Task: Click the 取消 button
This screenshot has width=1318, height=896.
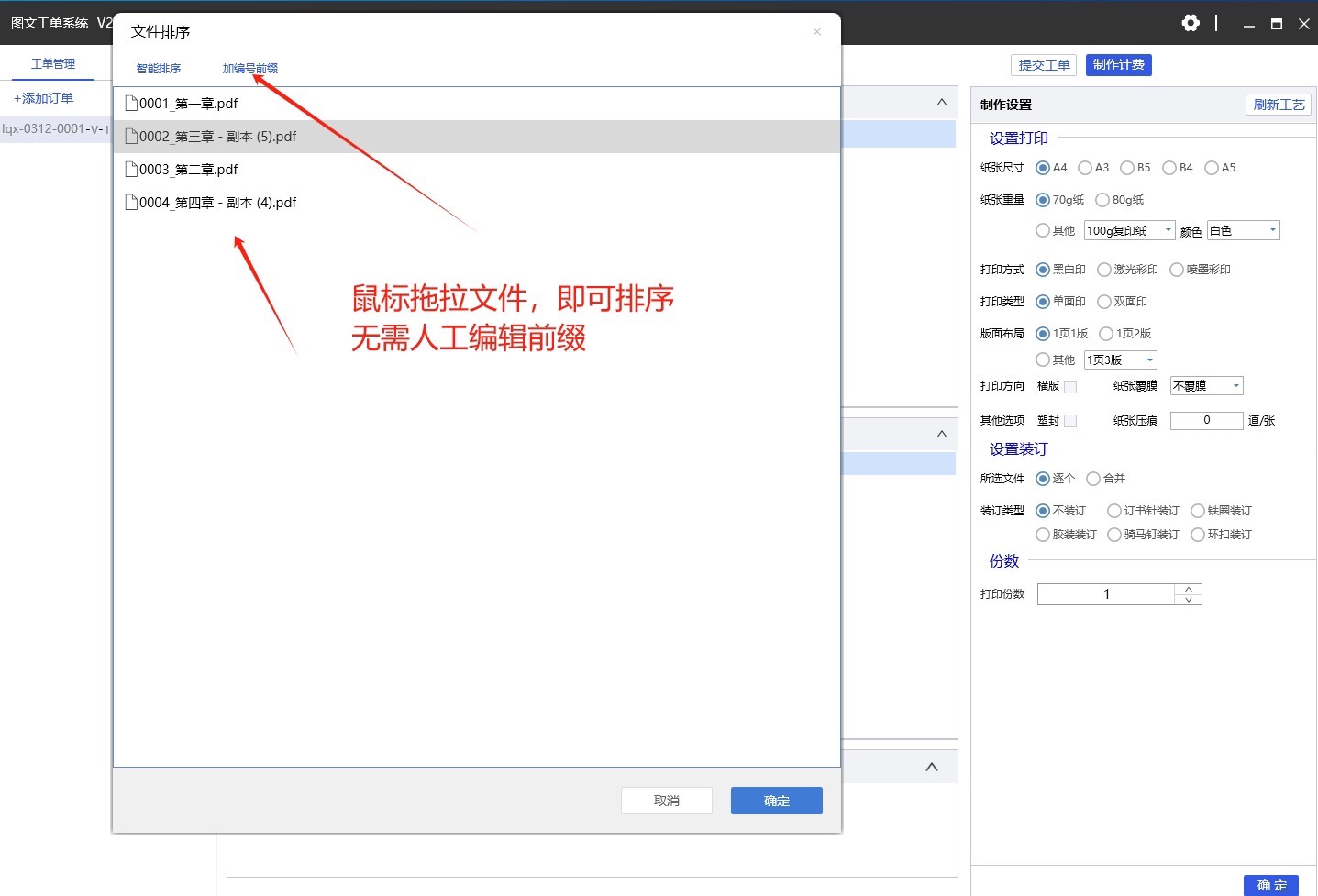Action: click(x=667, y=801)
